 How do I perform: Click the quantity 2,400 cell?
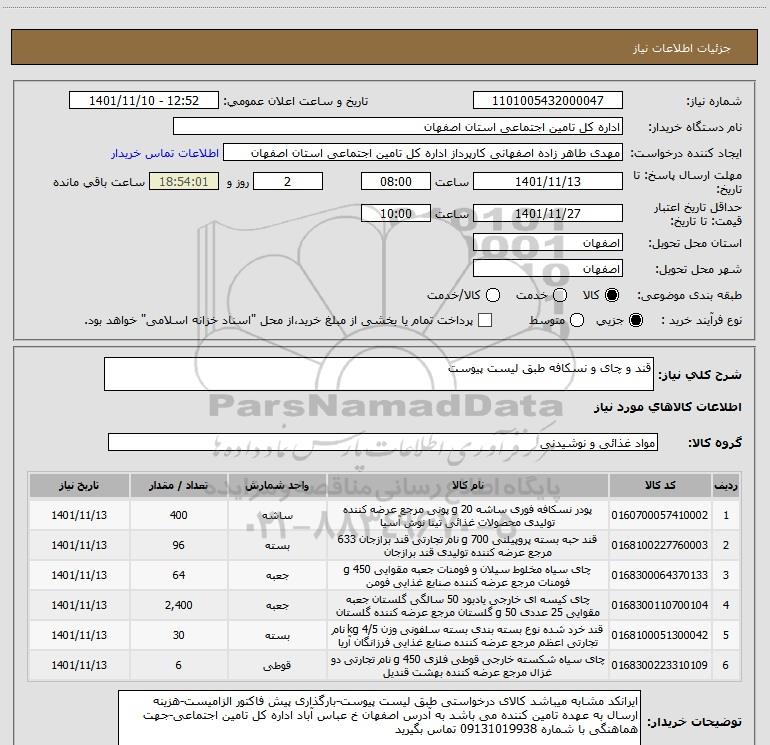tap(179, 605)
